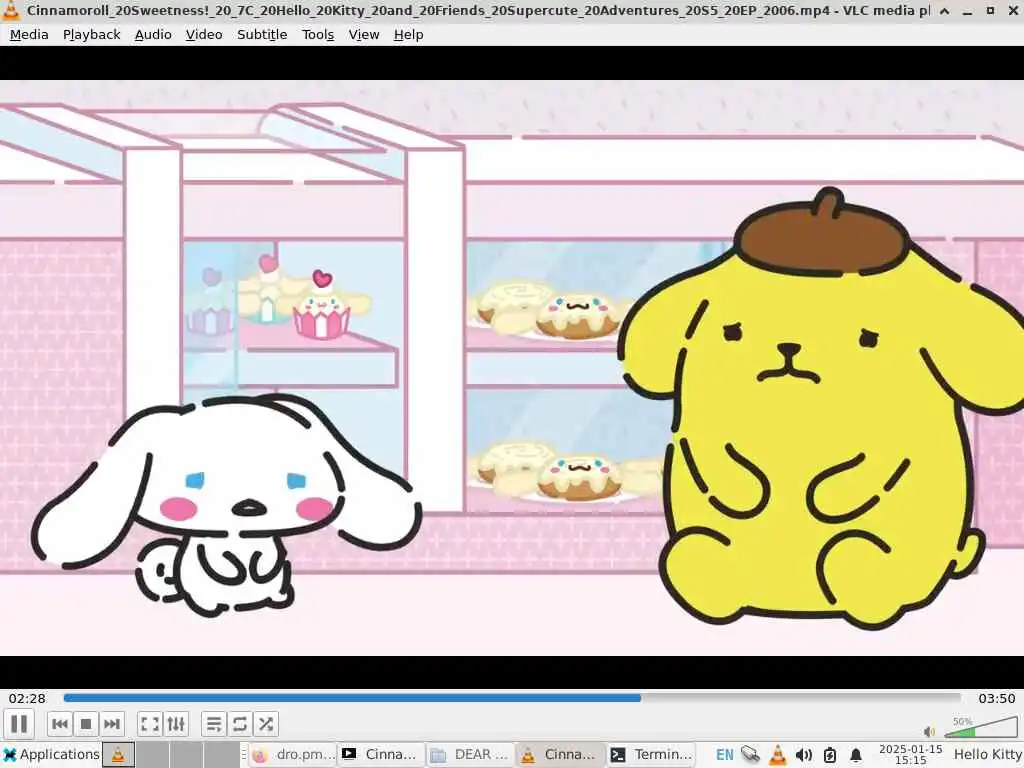
Task: Click the VLC system tray icon
Action: pos(777,755)
